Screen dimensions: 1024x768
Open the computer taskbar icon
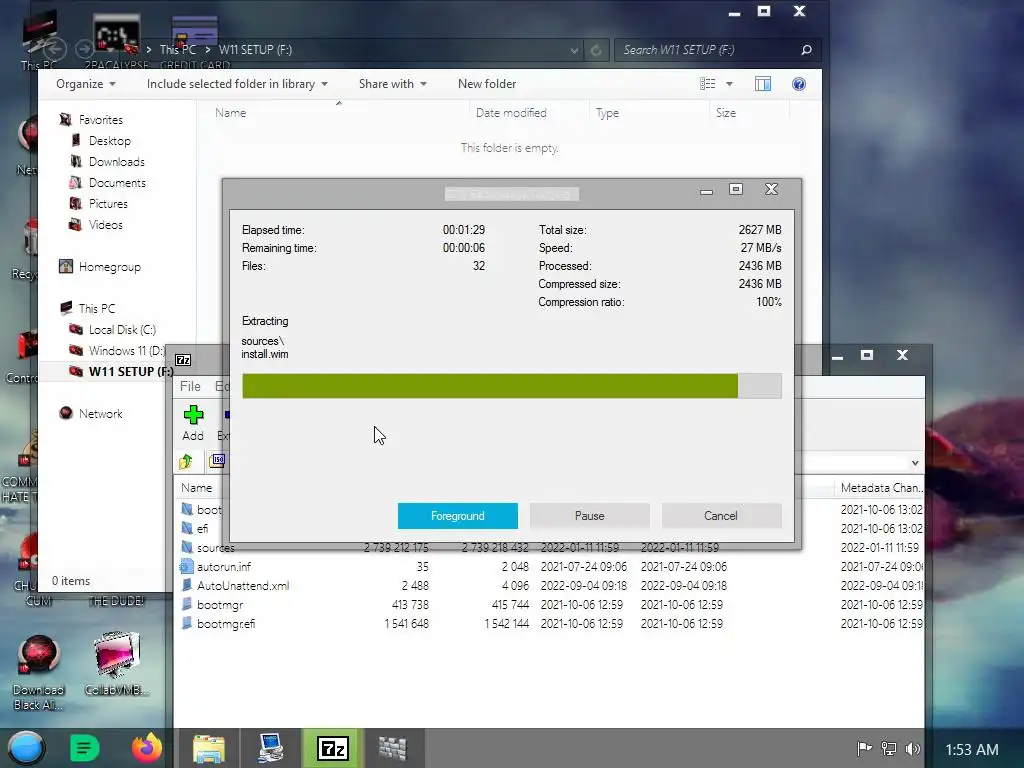point(270,748)
